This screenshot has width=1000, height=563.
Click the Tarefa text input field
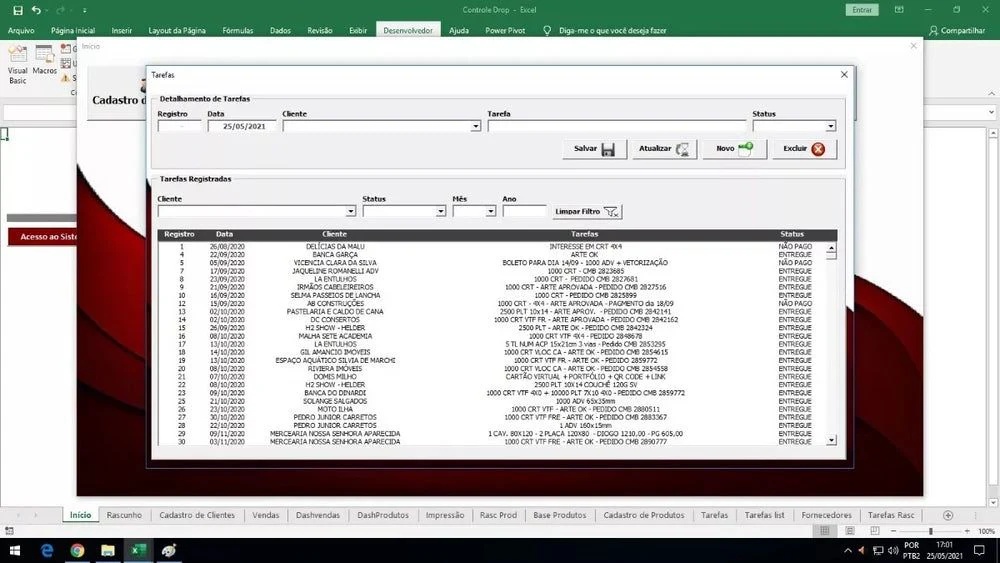pyautogui.click(x=617, y=126)
